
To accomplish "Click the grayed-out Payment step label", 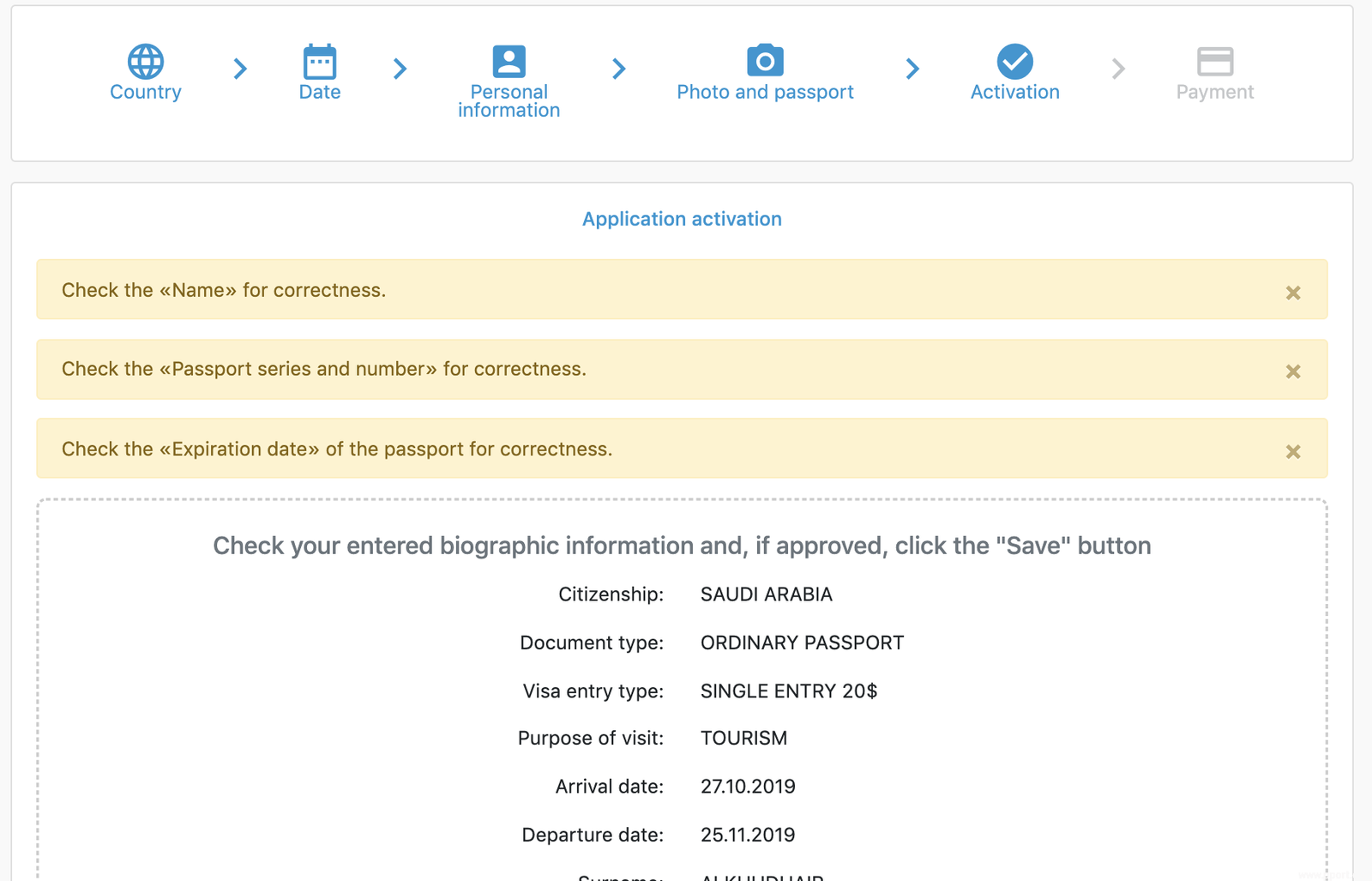I will click(1214, 92).
